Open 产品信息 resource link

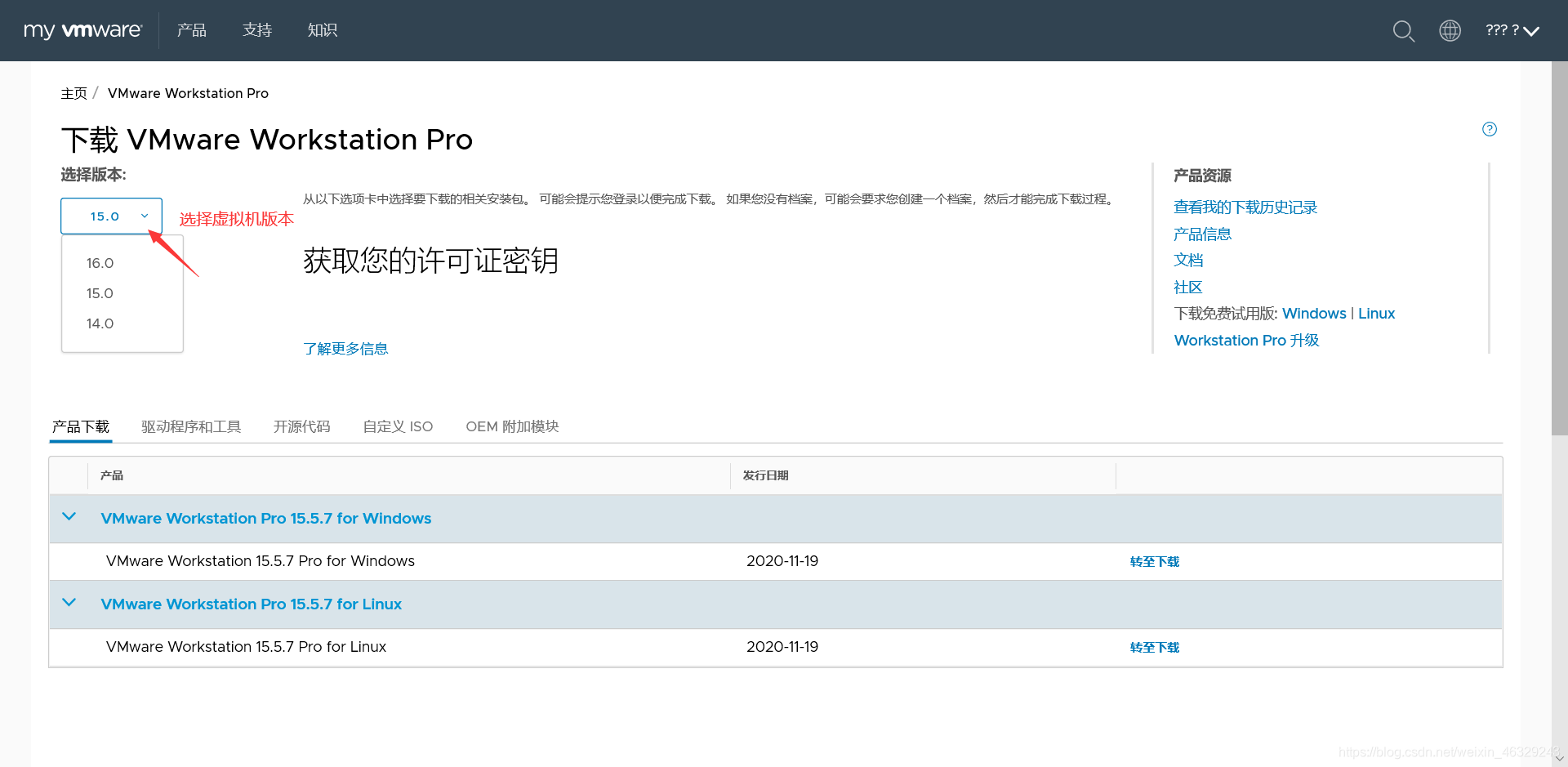(1202, 234)
